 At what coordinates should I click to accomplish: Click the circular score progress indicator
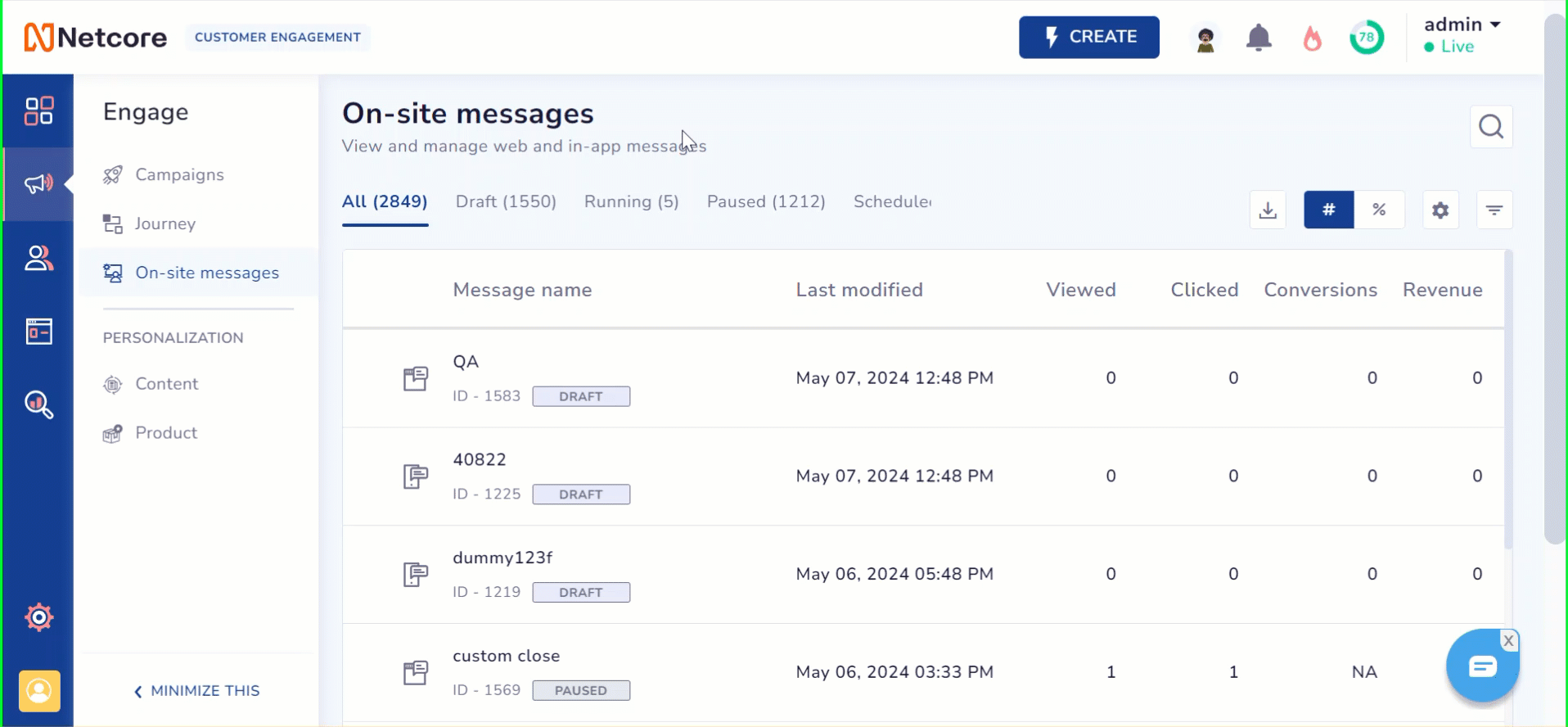pos(1366,38)
